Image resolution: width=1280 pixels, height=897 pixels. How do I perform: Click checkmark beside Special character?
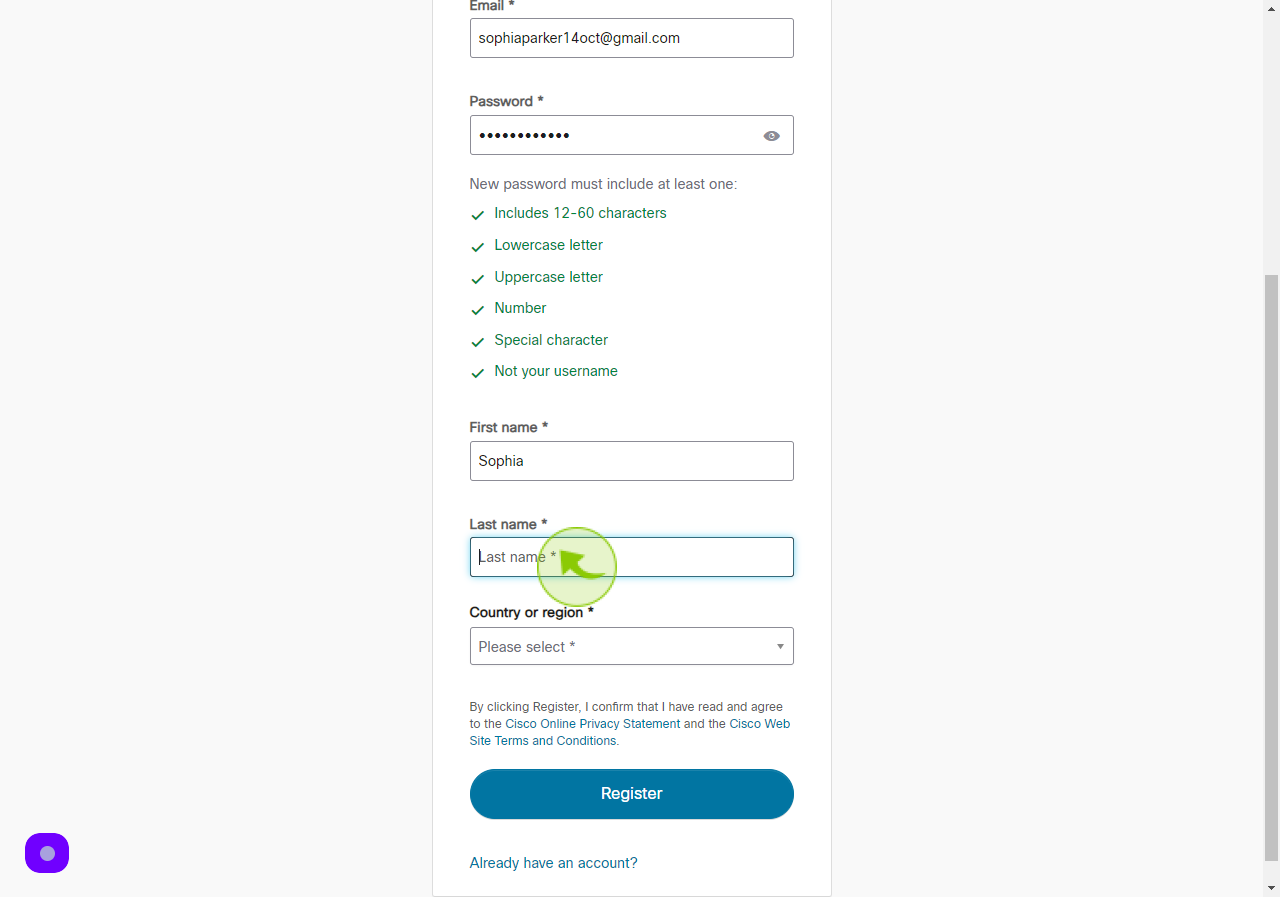tap(478, 342)
